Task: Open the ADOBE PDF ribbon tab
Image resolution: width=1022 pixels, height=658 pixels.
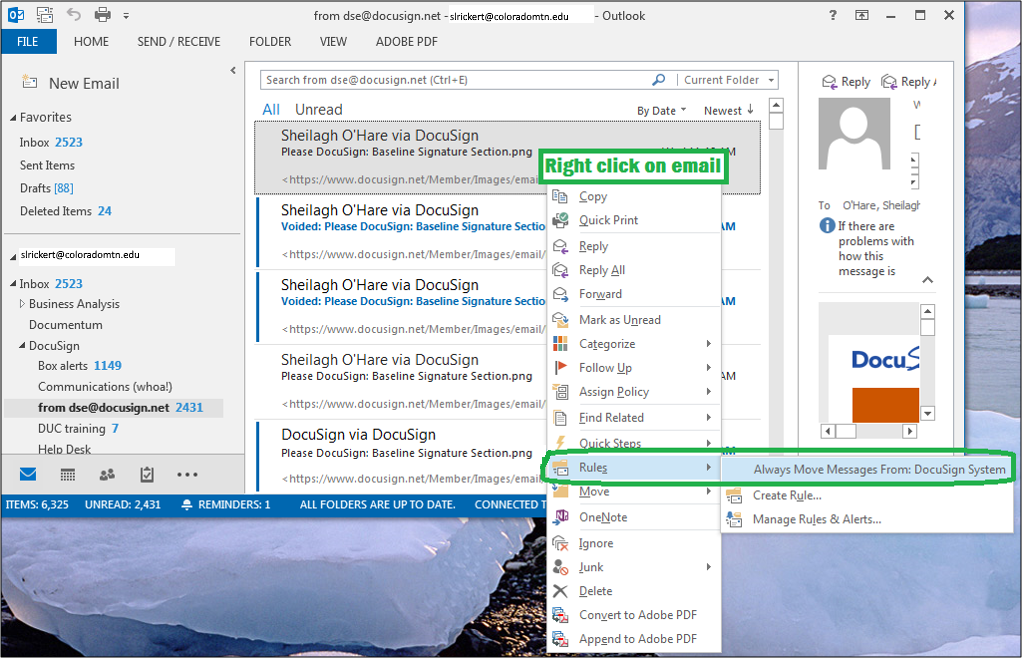Action: pos(406,42)
